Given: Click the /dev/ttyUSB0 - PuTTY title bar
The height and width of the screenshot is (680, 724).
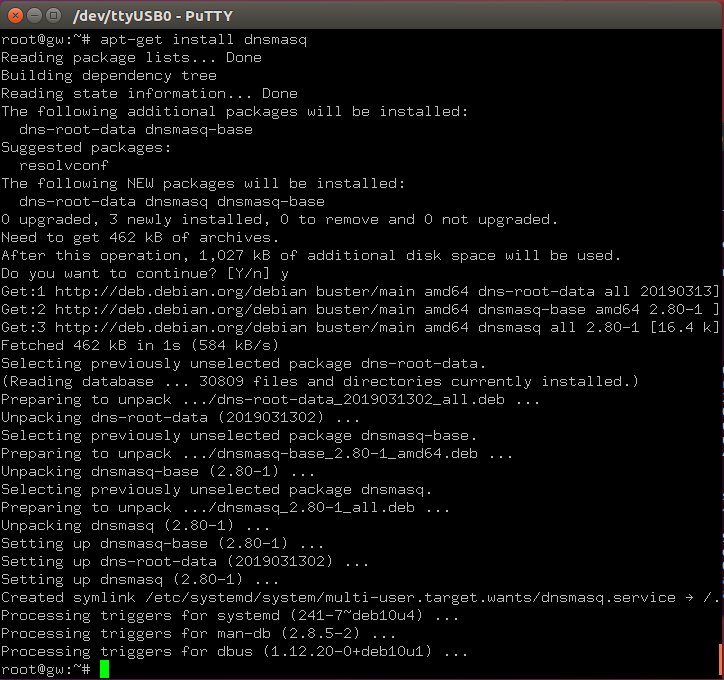Looking at the screenshot, I should pos(362,16).
